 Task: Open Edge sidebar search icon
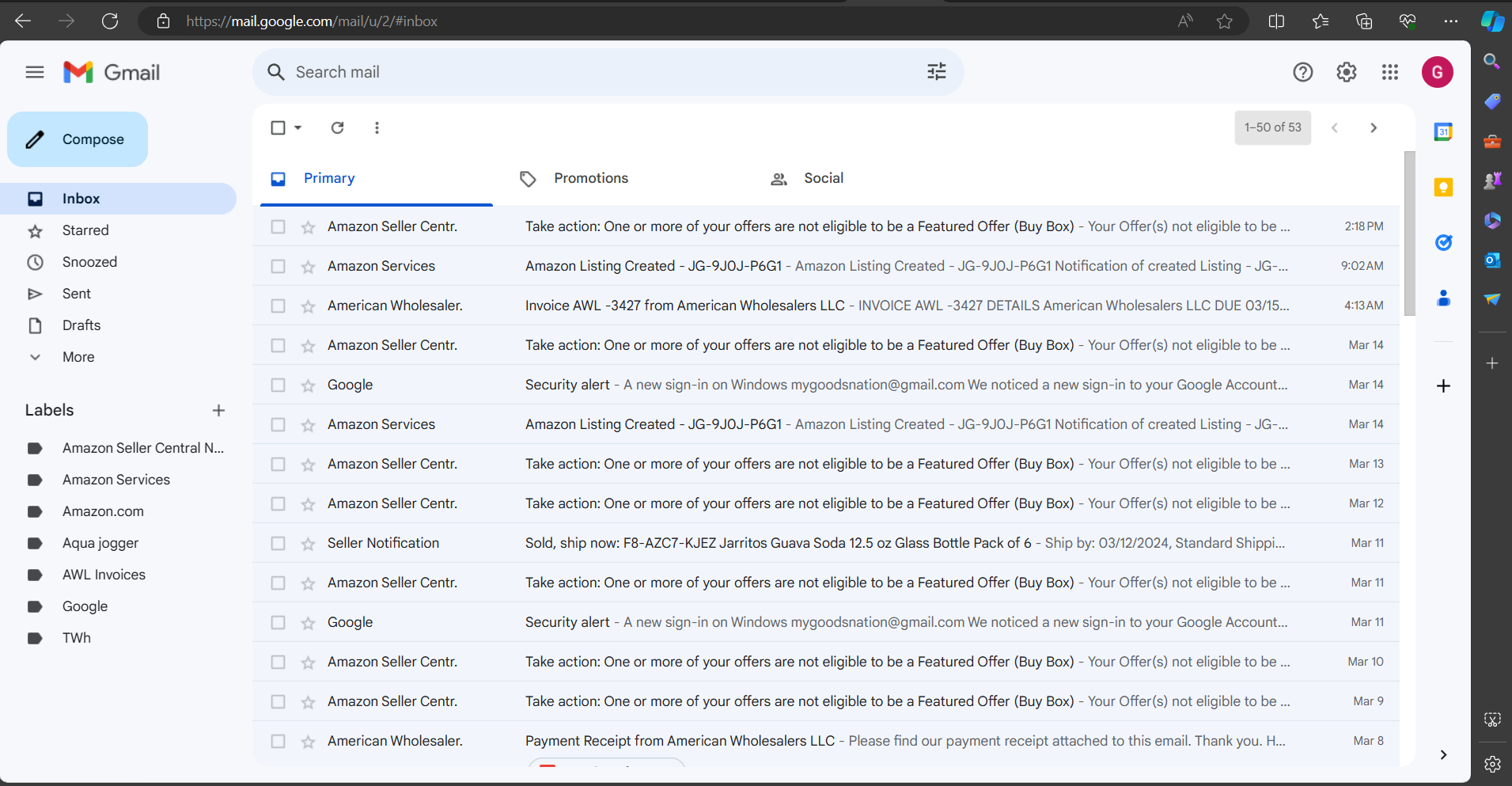1492,61
